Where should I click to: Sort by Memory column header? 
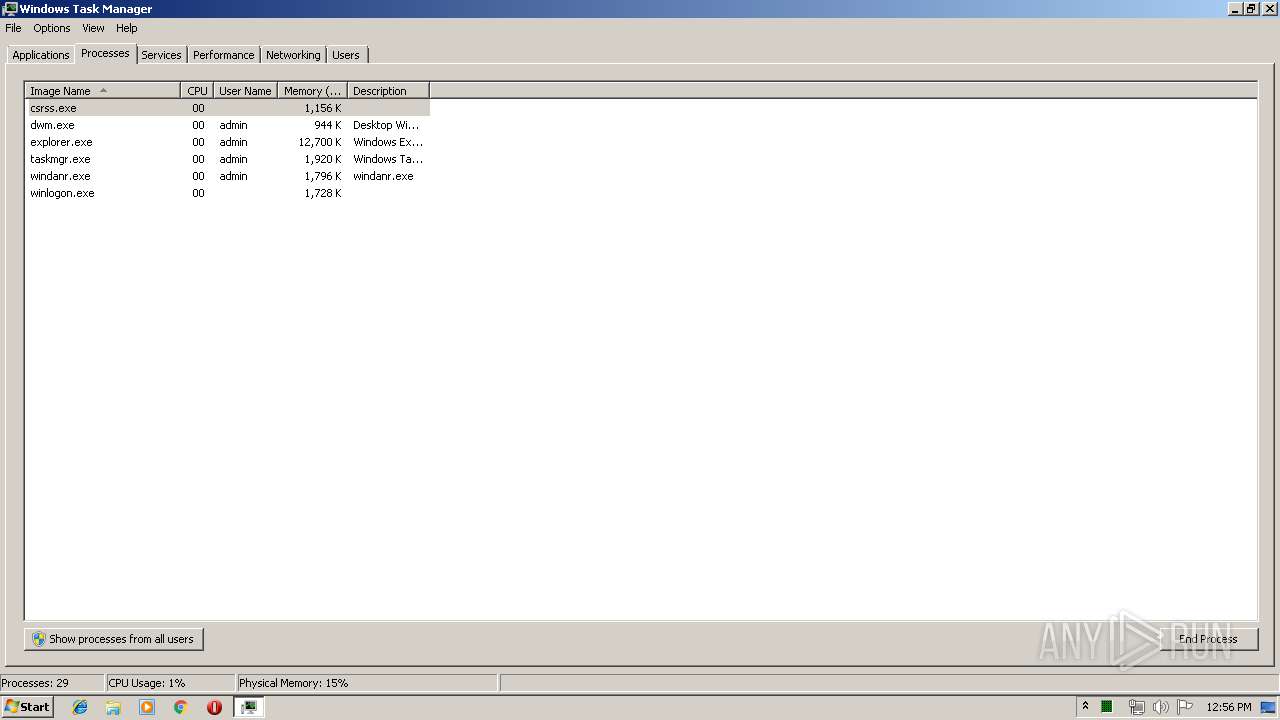312,91
